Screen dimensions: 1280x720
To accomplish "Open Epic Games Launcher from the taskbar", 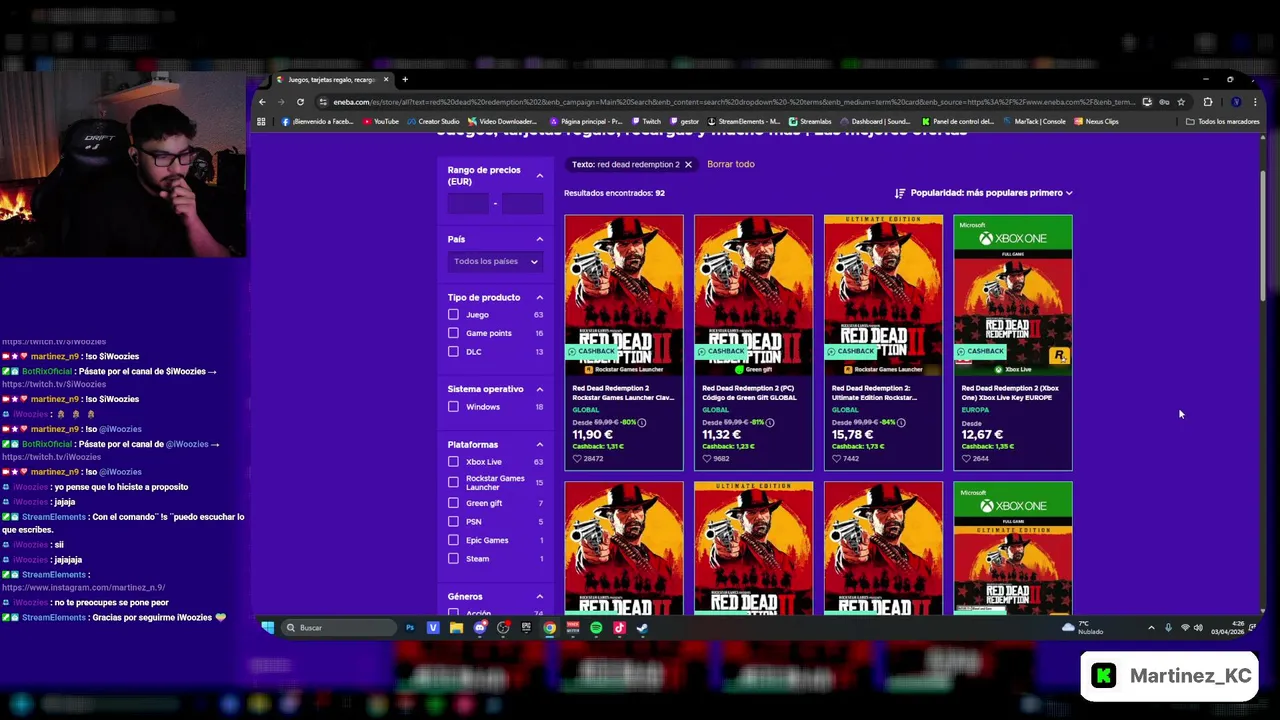I will [526, 628].
